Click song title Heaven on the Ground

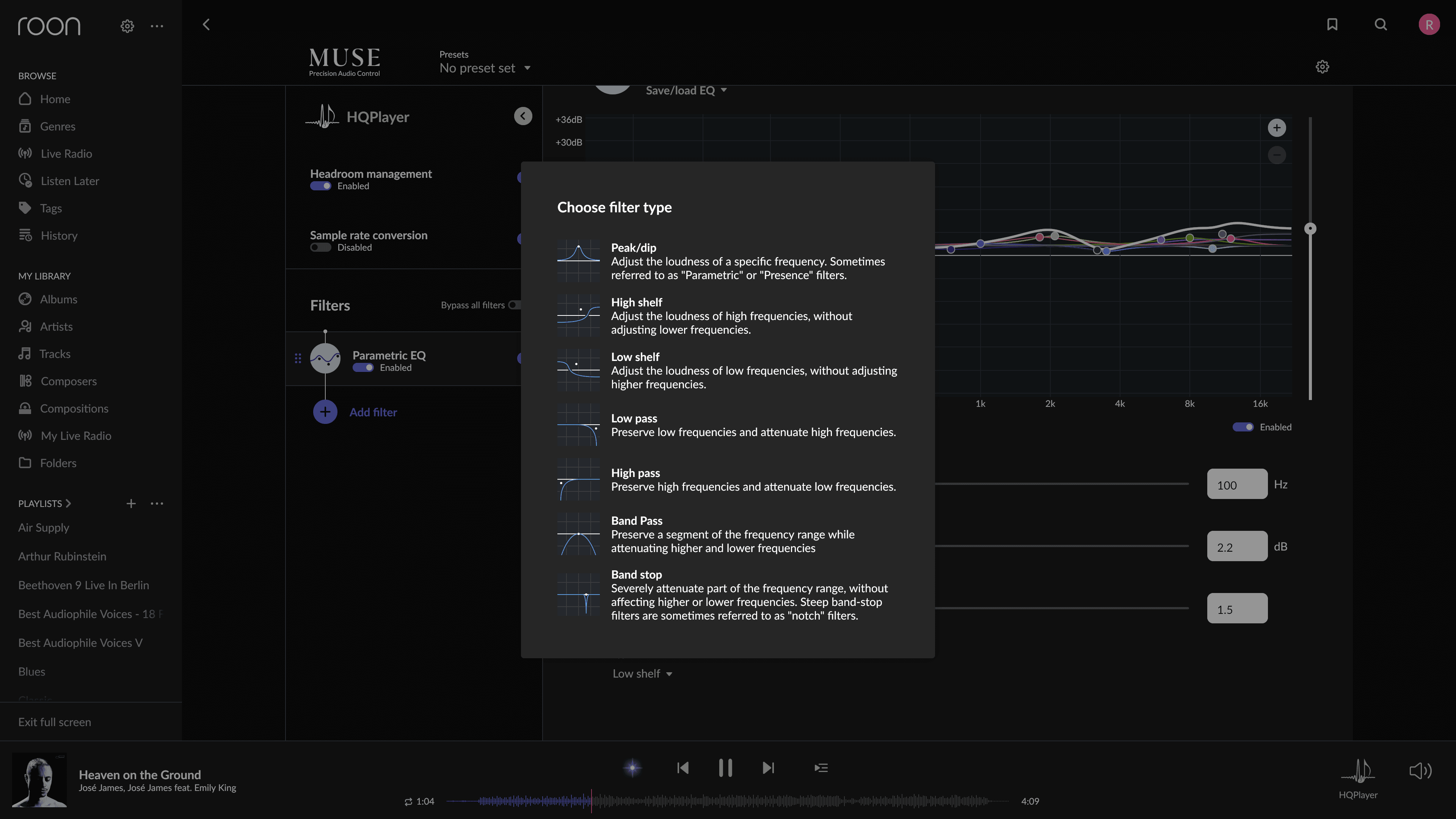point(140,774)
